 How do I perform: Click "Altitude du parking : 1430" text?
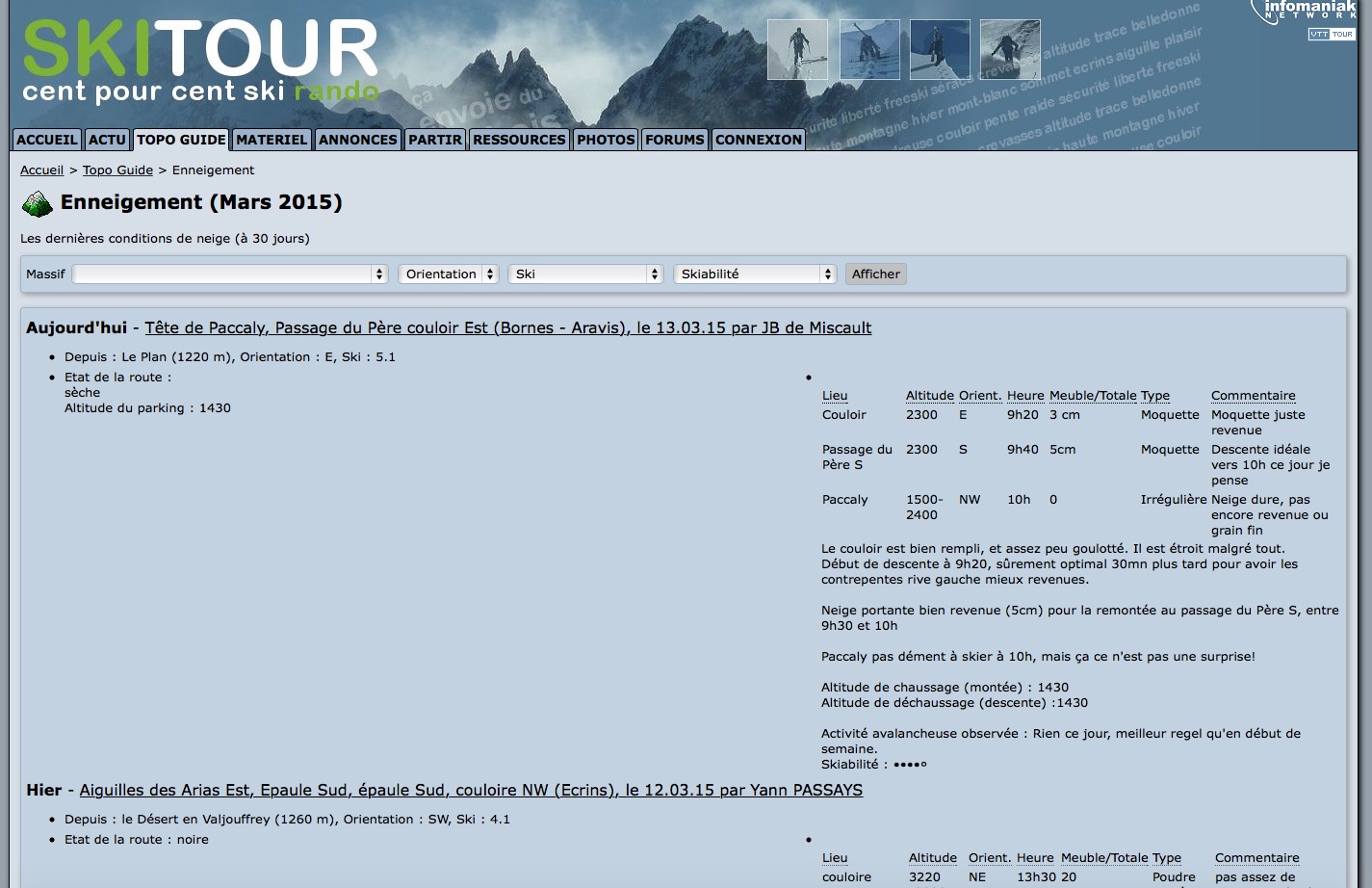(x=147, y=408)
